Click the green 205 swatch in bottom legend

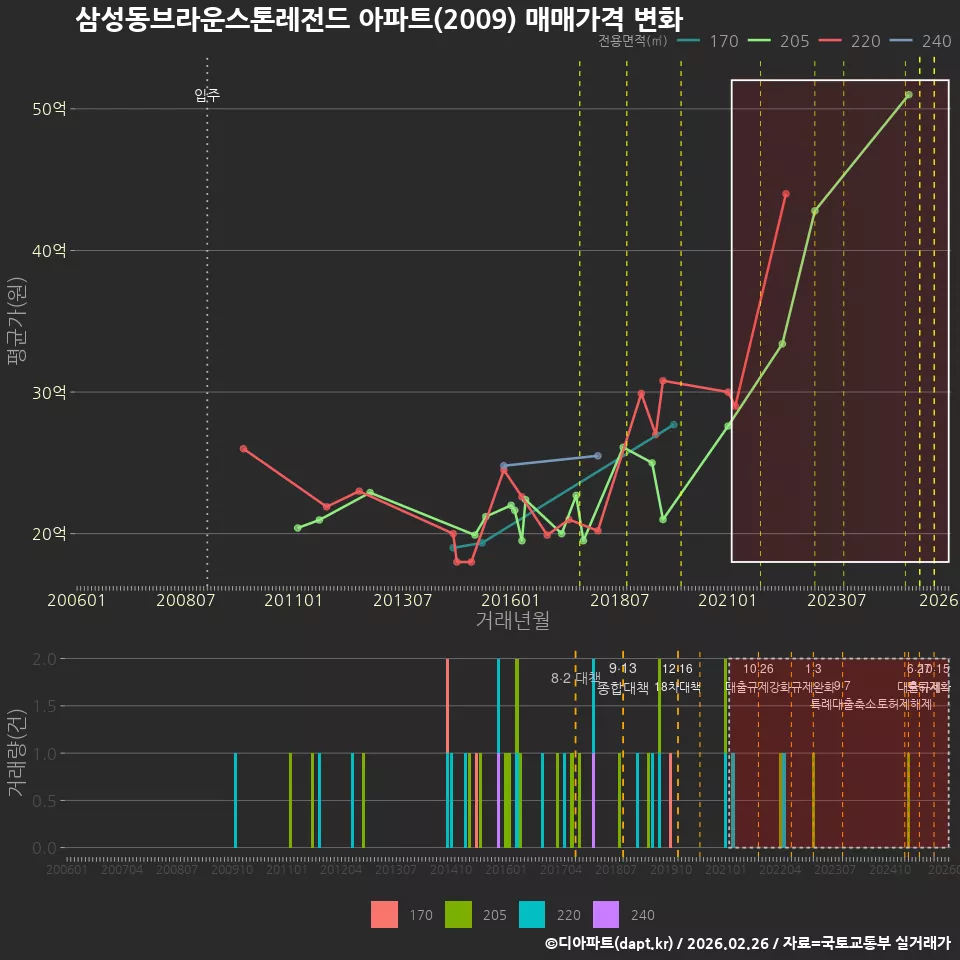pos(458,915)
